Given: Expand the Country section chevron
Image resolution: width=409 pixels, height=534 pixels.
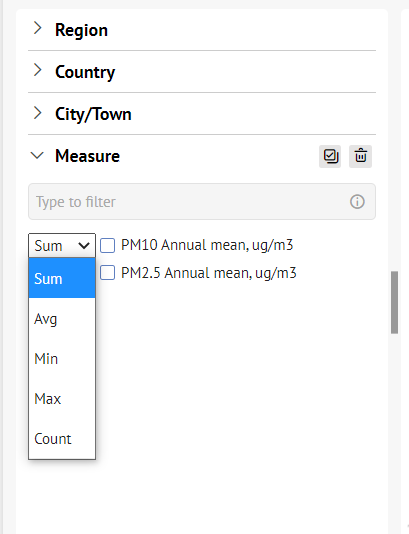Looking at the screenshot, I should (x=37, y=70).
